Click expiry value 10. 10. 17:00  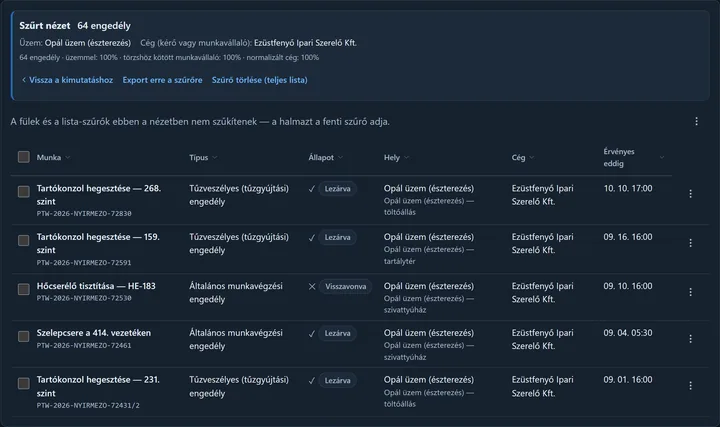[x=628, y=188]
